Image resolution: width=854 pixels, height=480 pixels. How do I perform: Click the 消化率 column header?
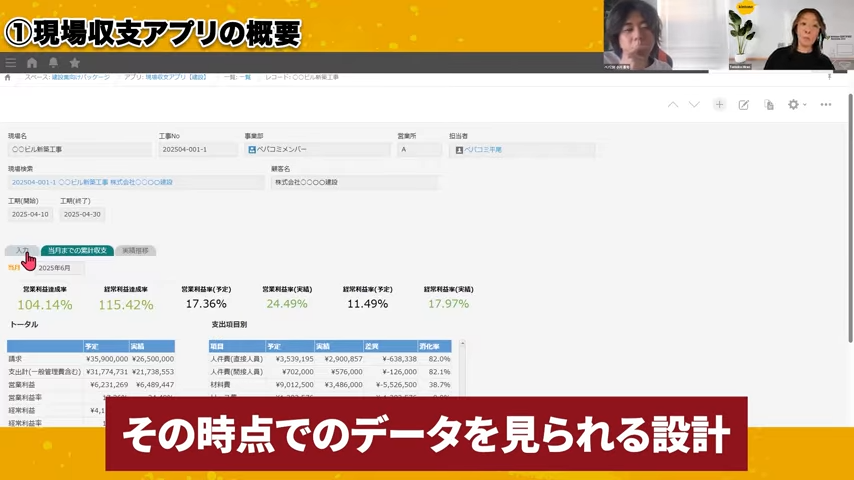click(x=435, y=347)
